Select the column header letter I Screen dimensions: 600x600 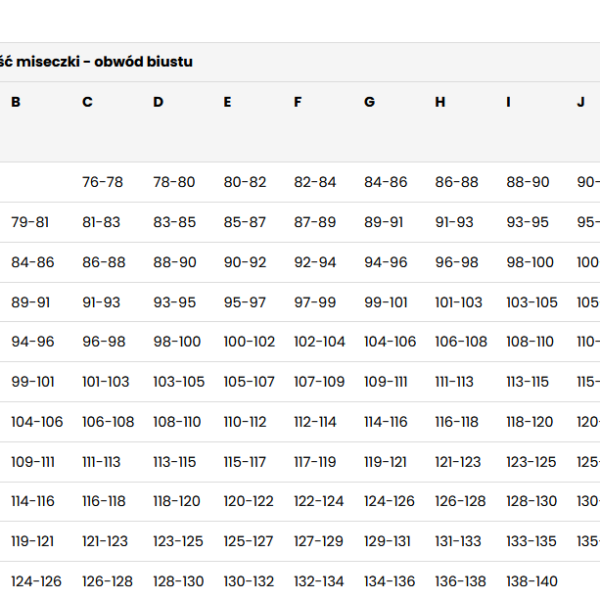click(x=509, y=102)
